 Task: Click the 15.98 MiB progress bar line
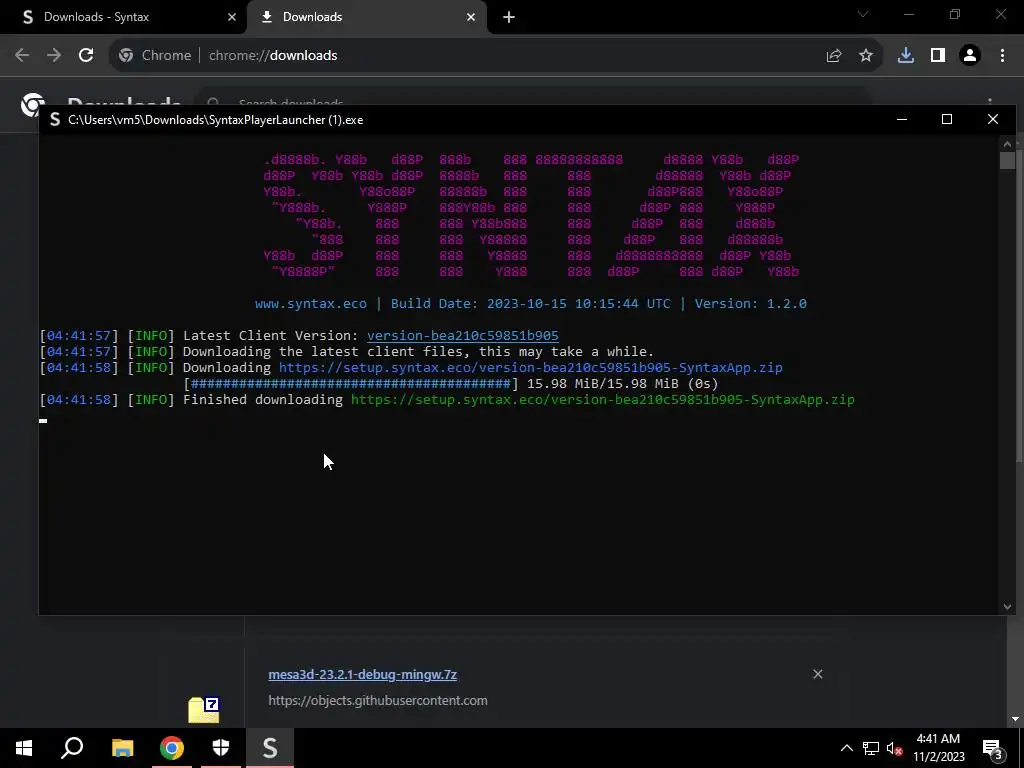451,383
